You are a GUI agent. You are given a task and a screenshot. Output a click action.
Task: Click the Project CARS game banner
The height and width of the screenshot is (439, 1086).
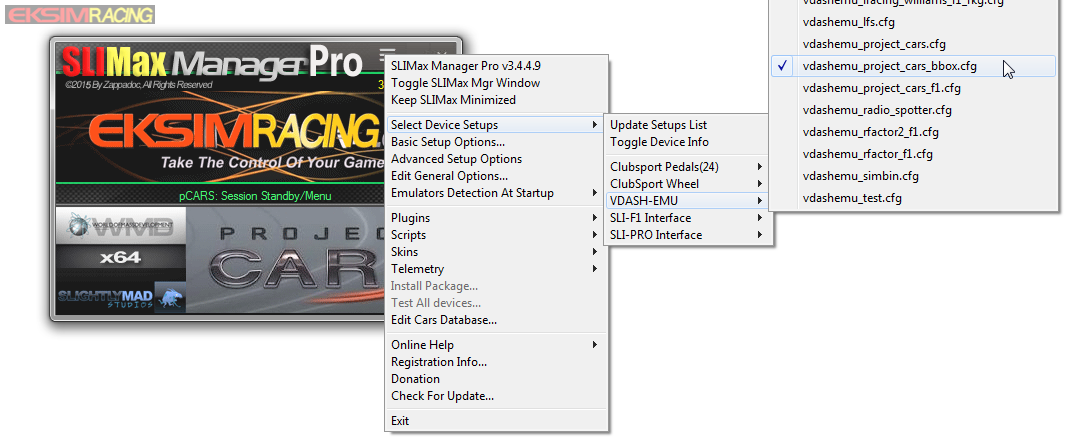pos(287,260)
